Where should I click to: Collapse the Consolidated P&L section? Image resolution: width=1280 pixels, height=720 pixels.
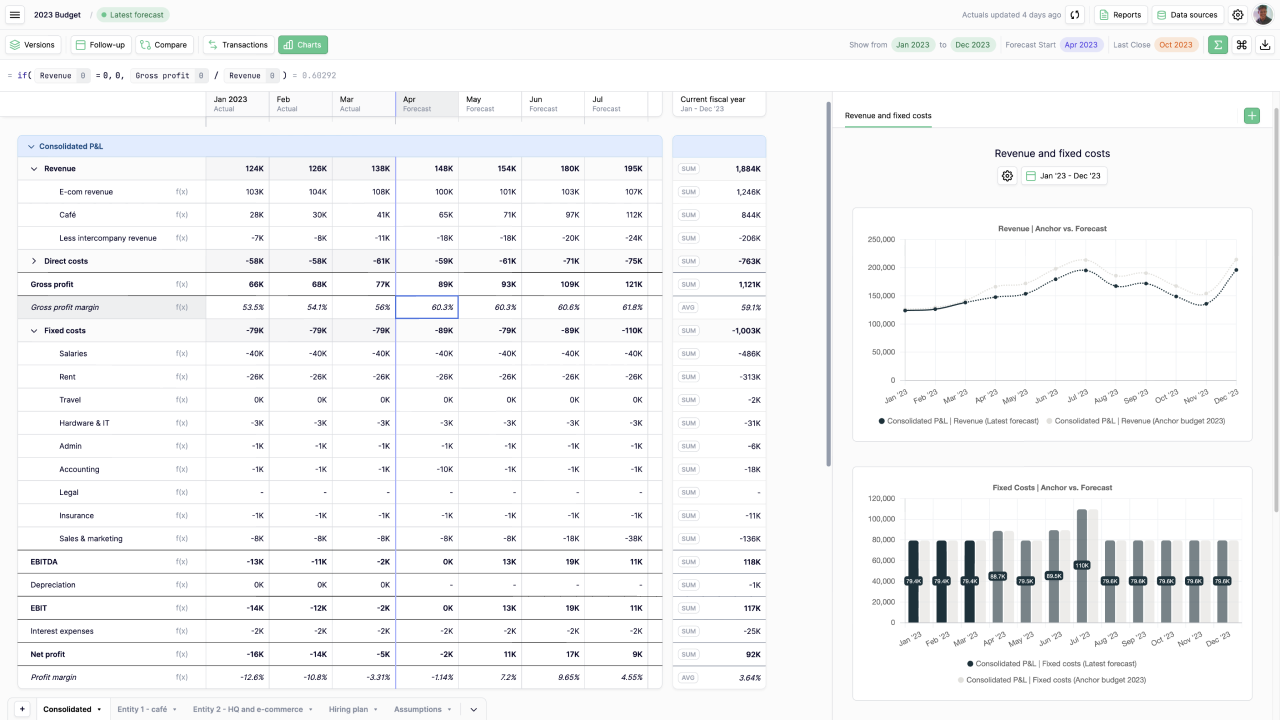pyautogui.click(x=31, y=147)
